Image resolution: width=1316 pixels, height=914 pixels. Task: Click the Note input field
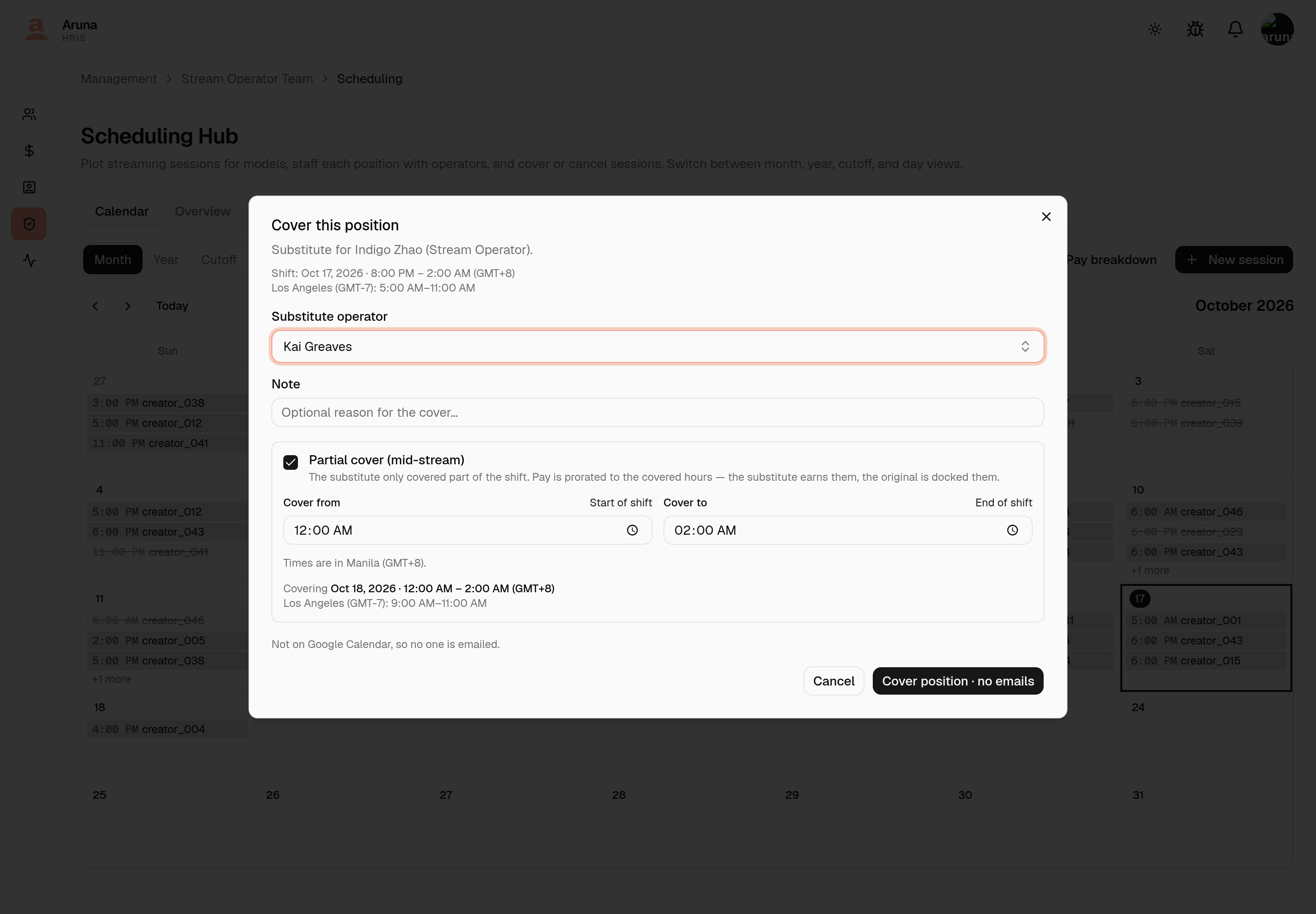coord(658,412)
